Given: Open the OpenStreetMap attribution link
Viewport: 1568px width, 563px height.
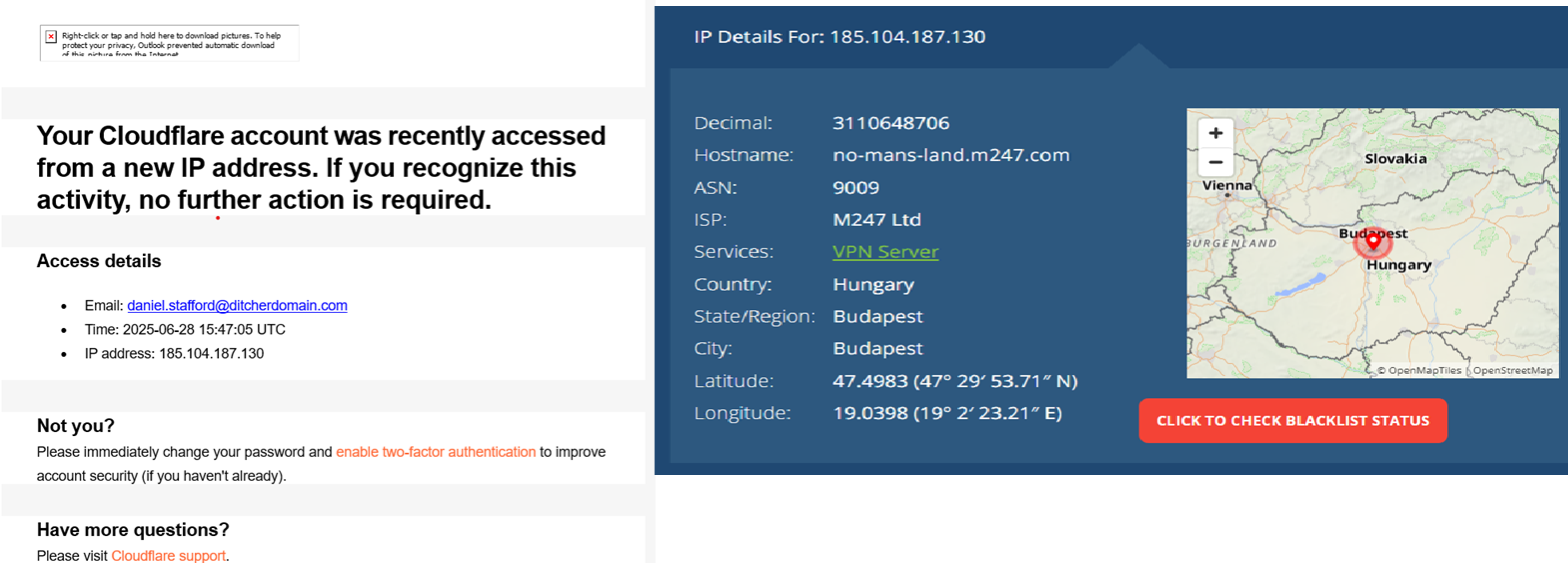Looking at the screenshot, I should (1512, 370).
